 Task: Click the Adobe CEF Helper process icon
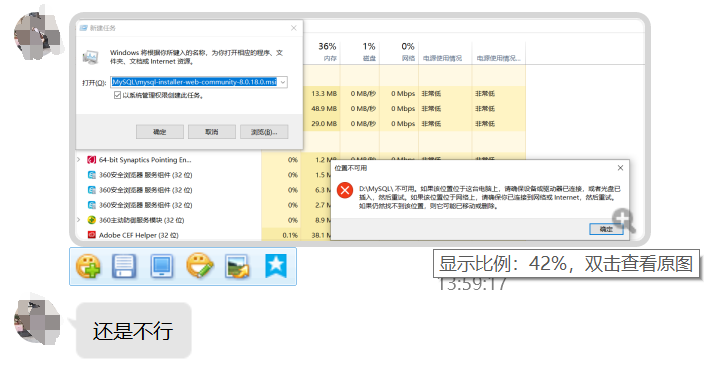tap(92, 235)
